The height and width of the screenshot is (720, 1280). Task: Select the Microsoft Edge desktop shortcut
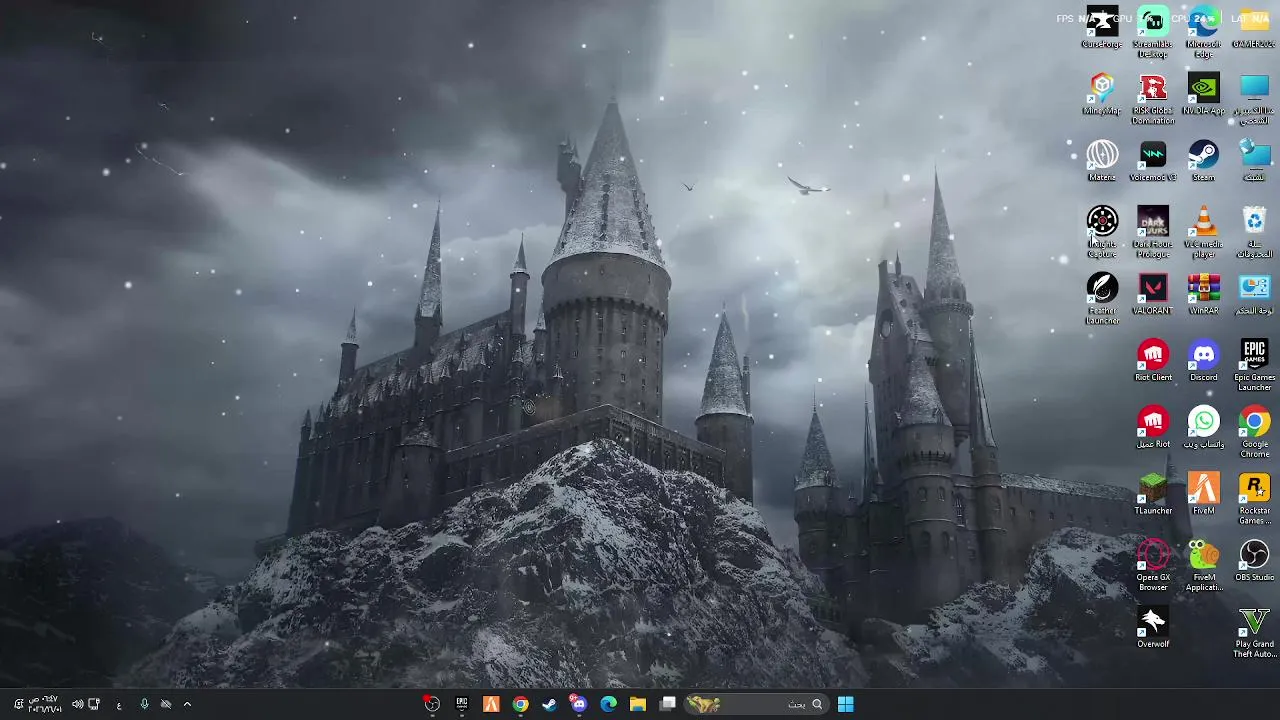[x=1204, y=32]
